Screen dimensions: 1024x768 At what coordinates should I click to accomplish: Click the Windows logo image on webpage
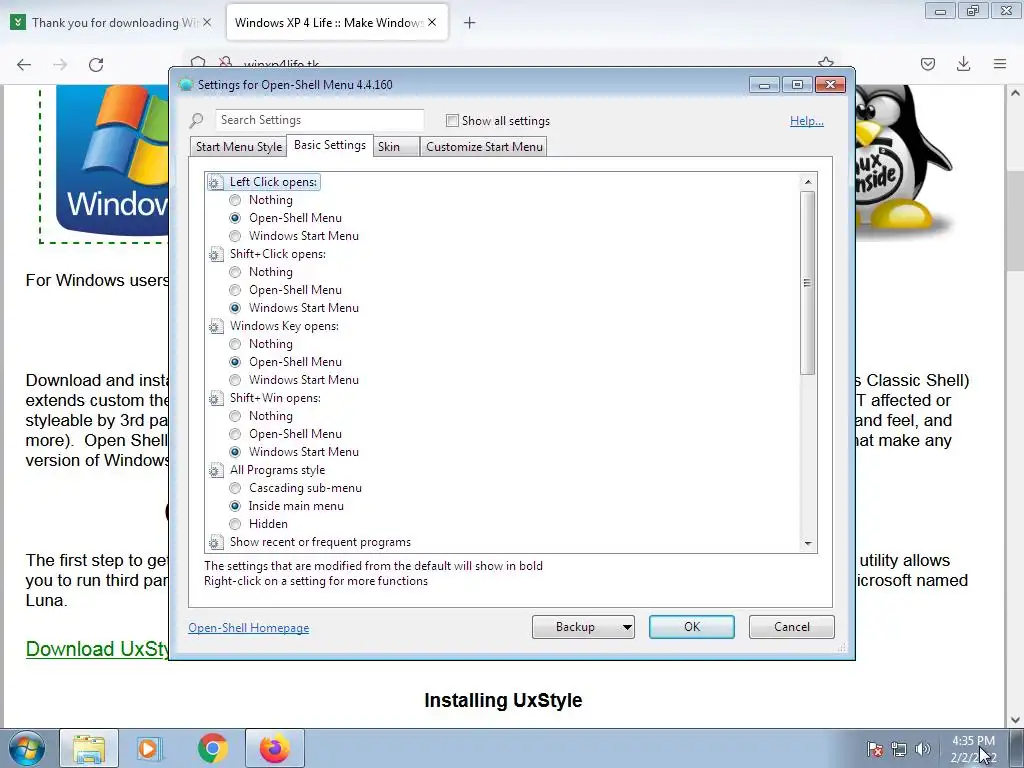tap(111, 159)
